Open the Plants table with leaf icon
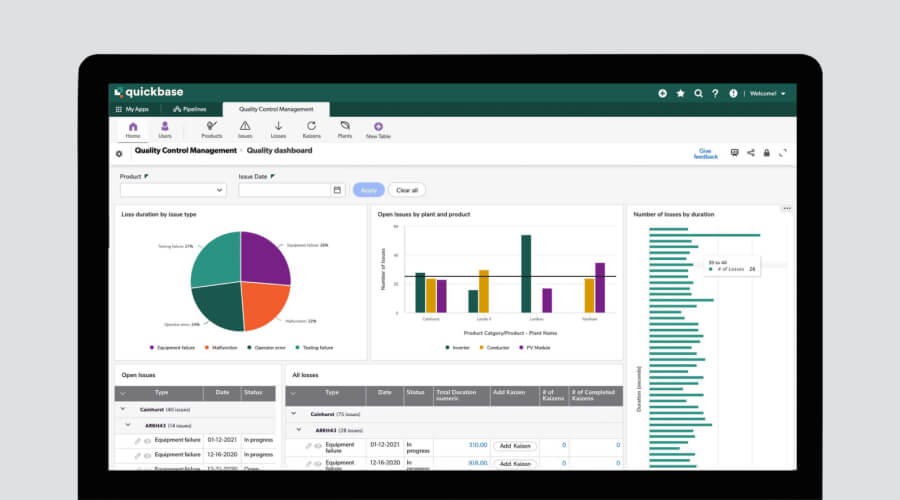 (344, 130)
